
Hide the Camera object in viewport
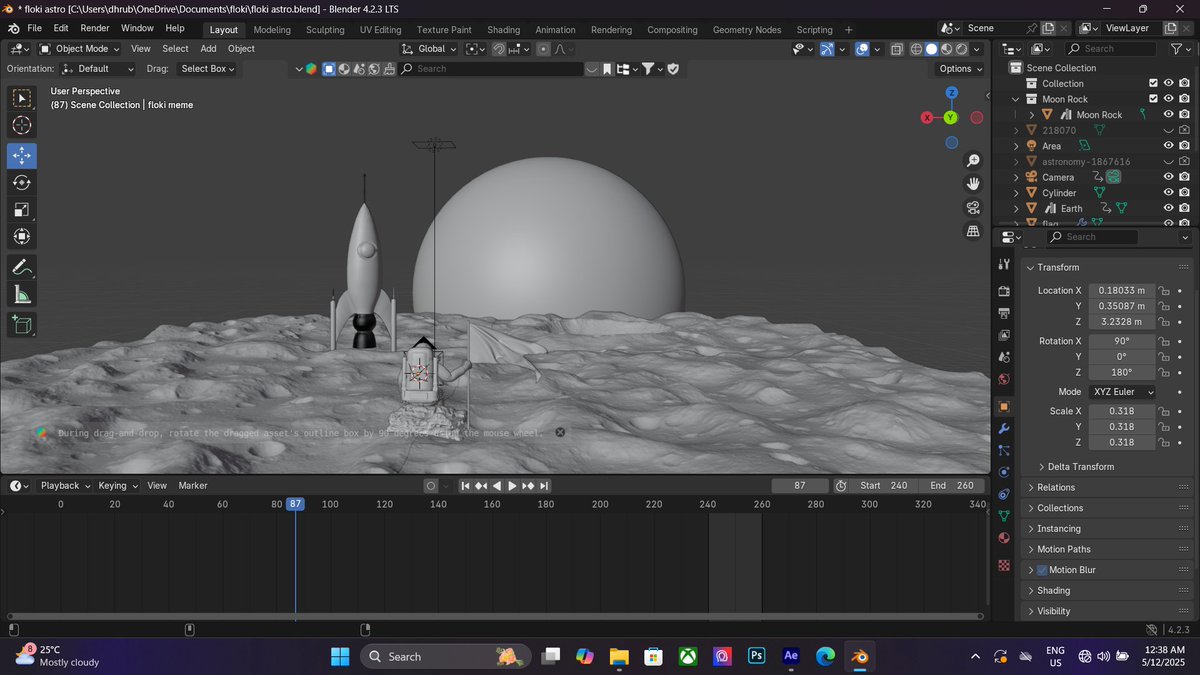tap(1168, 177)
